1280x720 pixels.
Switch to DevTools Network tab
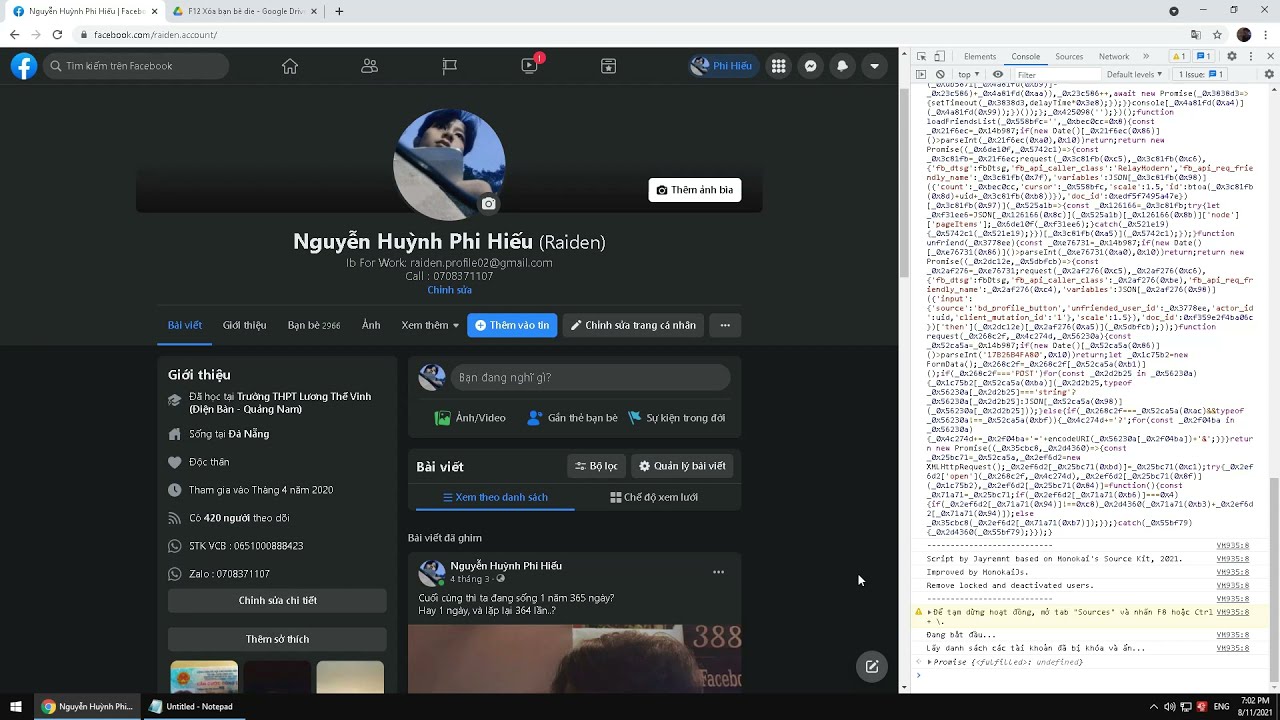pyautogui.click(x=1114, y=56)
